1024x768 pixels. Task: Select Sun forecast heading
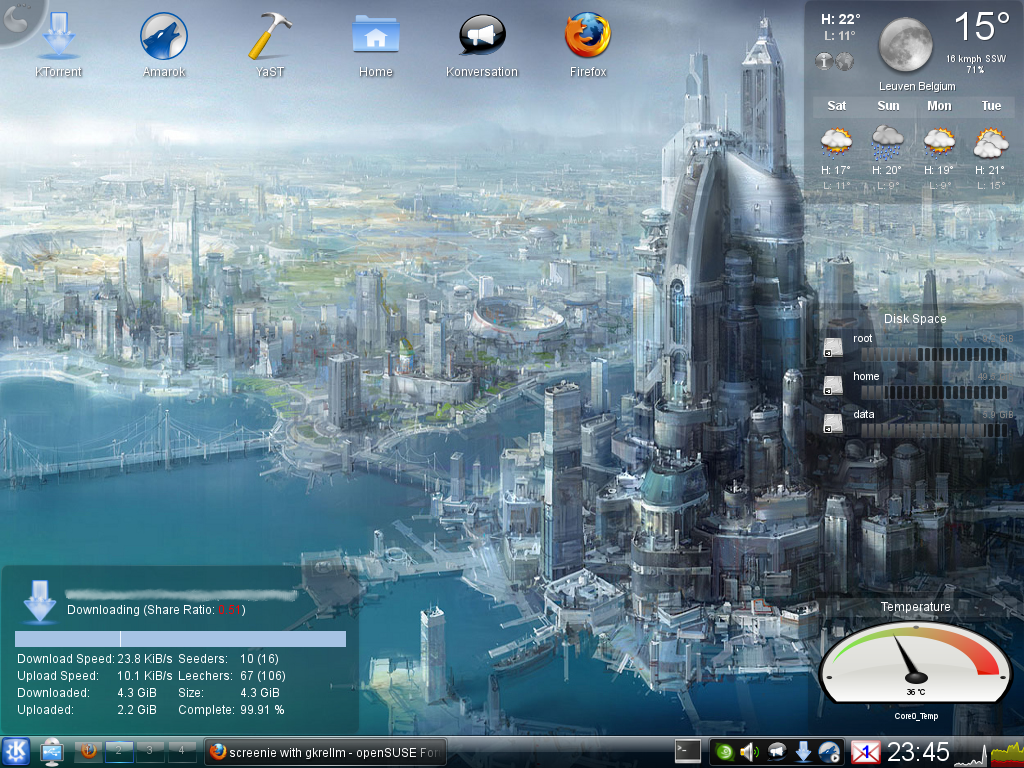[888, 106]
